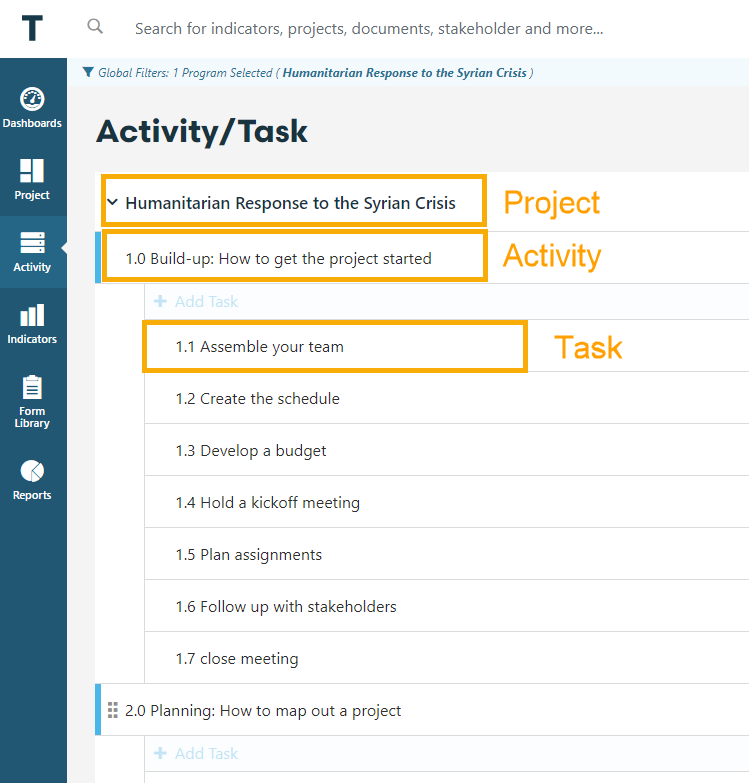
Task: Click the search magnifier icon
Action: 95,27
